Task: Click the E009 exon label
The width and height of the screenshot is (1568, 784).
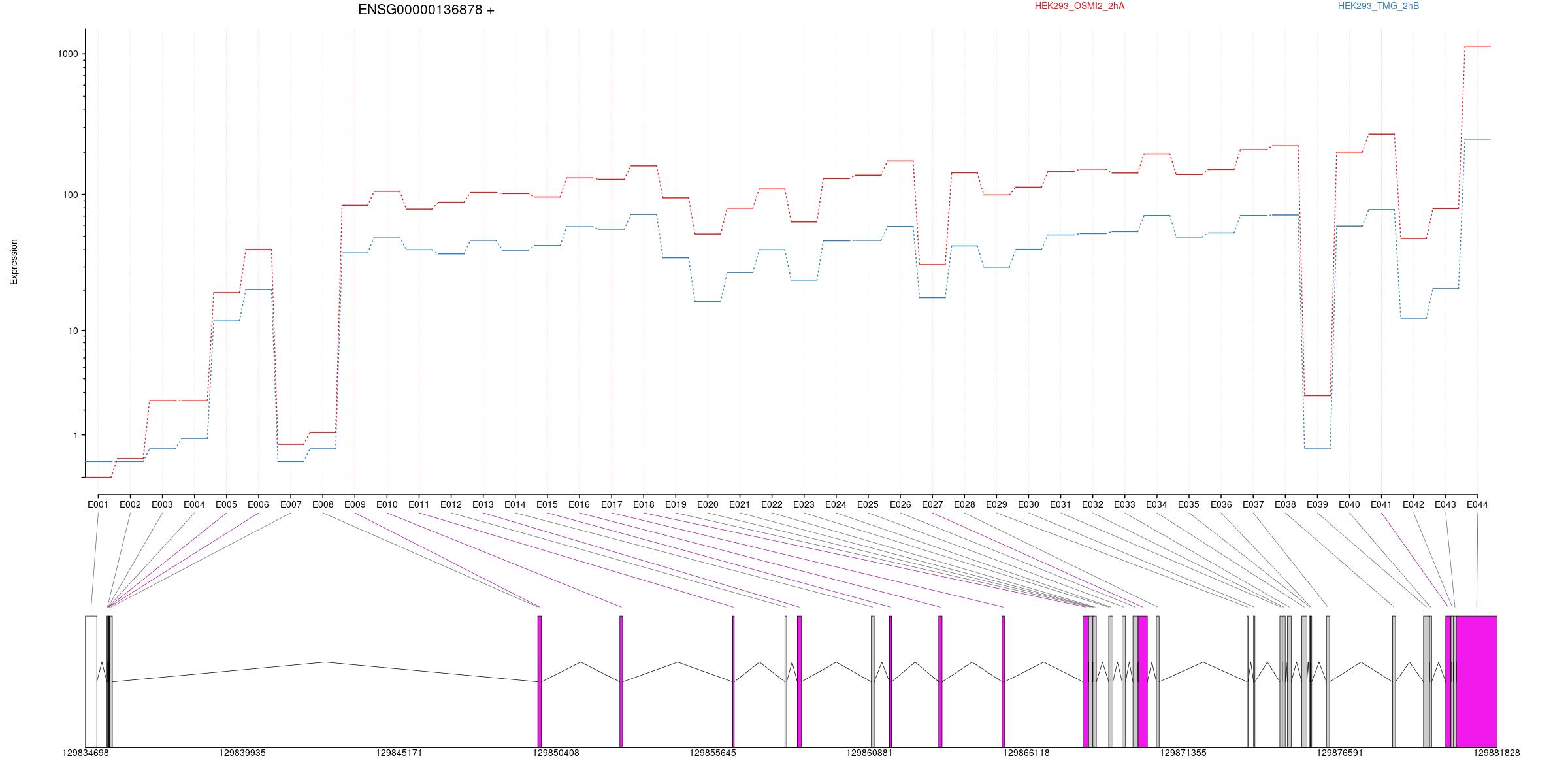Action: [x=355, y=504]
